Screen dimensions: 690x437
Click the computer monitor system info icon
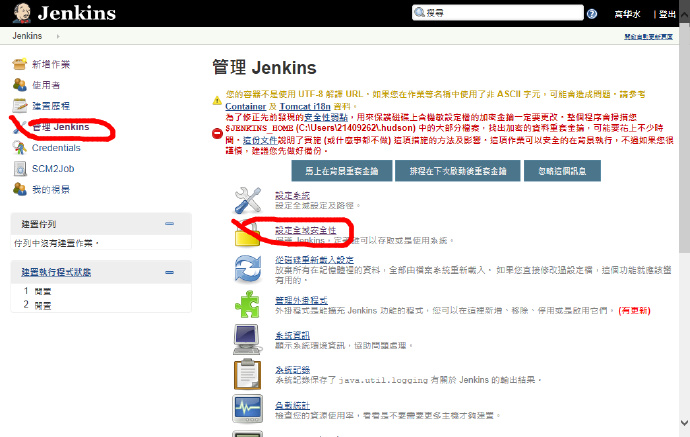[x=247, y=339]
